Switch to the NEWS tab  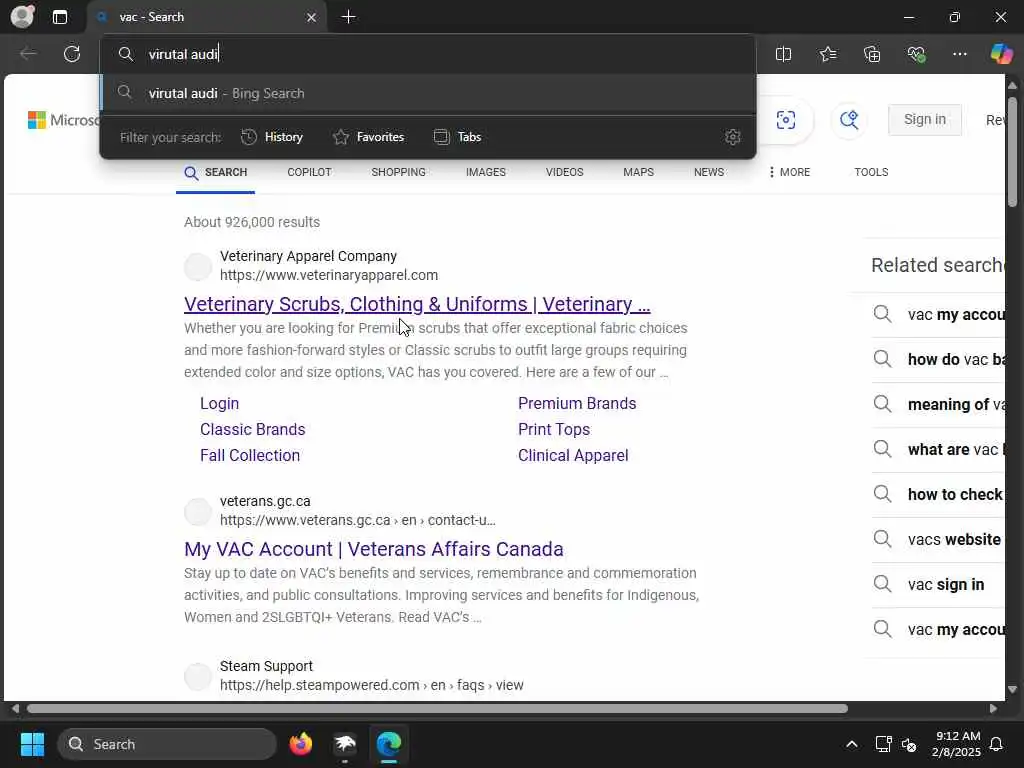click(x=709, y=172)
